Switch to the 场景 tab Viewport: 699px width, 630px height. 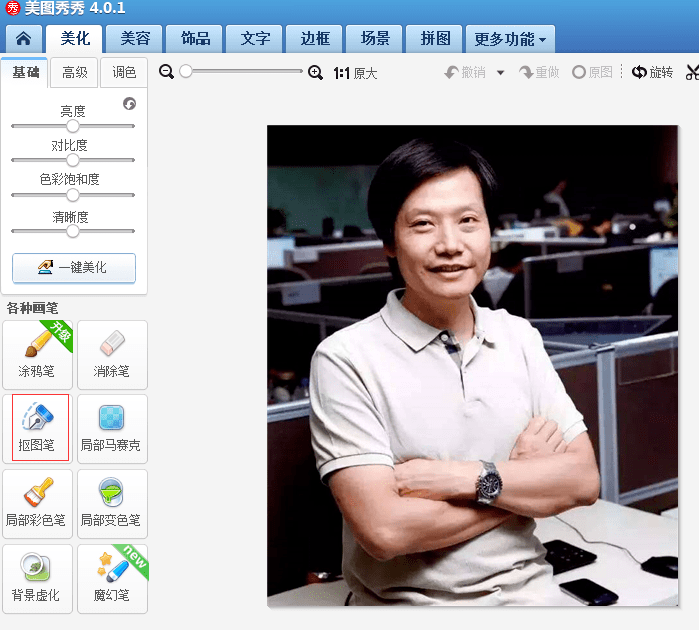click(x=375, y=39)
